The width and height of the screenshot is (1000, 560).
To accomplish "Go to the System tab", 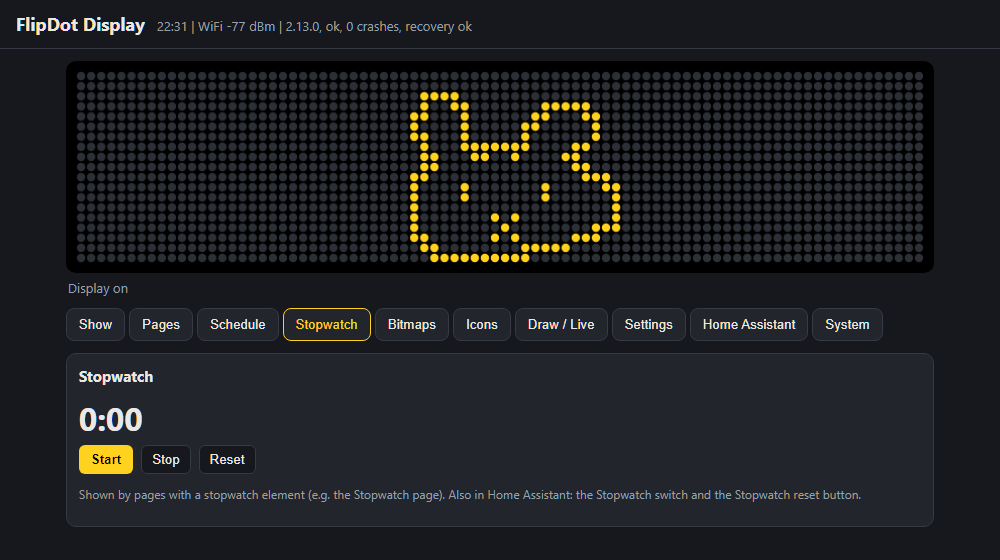I will click(x=847, y=324).
